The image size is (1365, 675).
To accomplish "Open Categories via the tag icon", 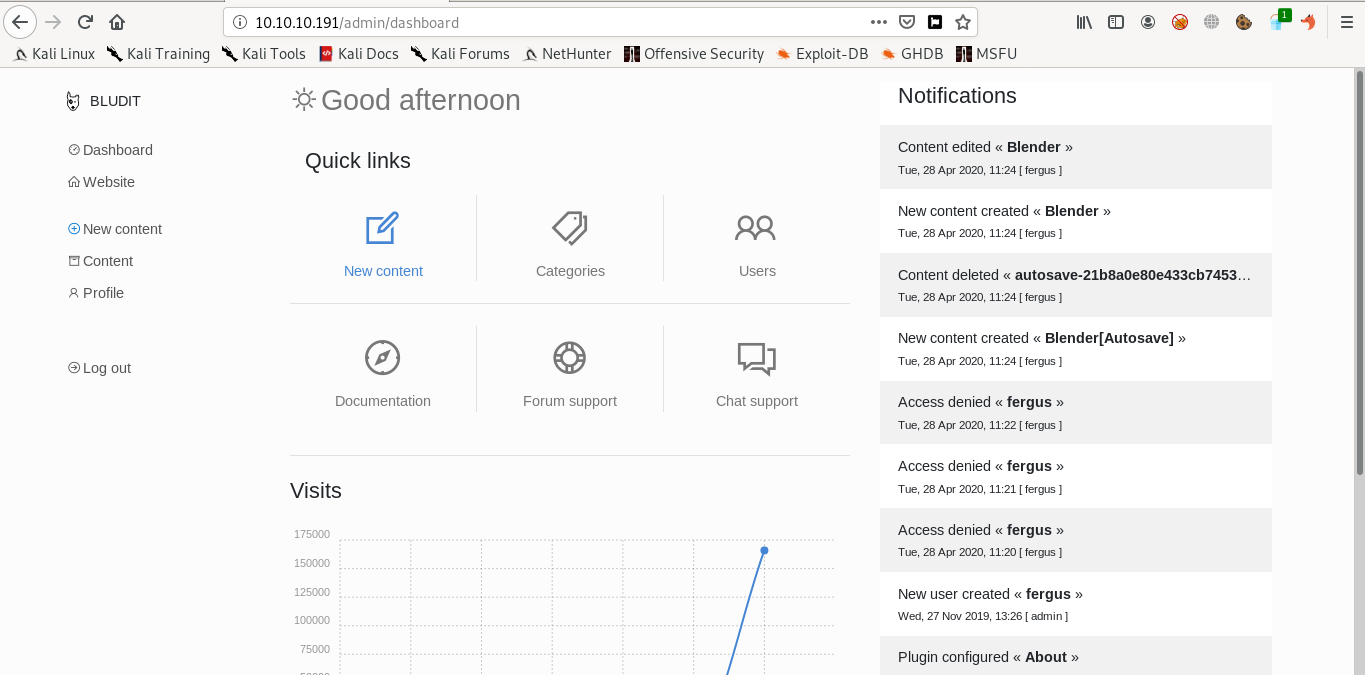I will [570, 228].
